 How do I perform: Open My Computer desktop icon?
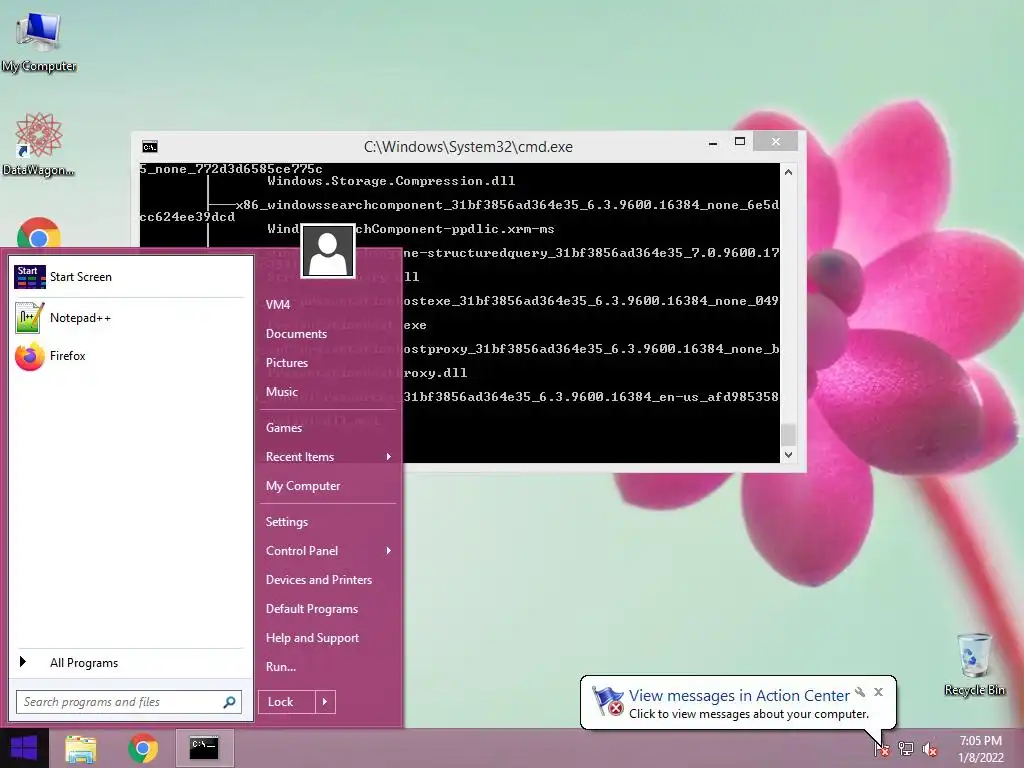coord(39,40)
